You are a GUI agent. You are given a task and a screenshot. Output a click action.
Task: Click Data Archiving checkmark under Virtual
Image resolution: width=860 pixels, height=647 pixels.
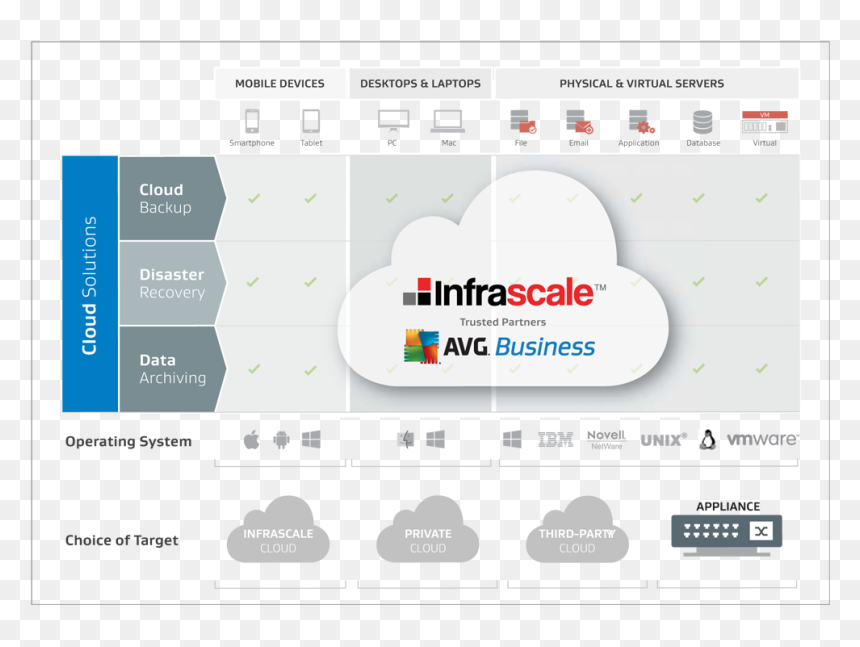click(761, 368)
